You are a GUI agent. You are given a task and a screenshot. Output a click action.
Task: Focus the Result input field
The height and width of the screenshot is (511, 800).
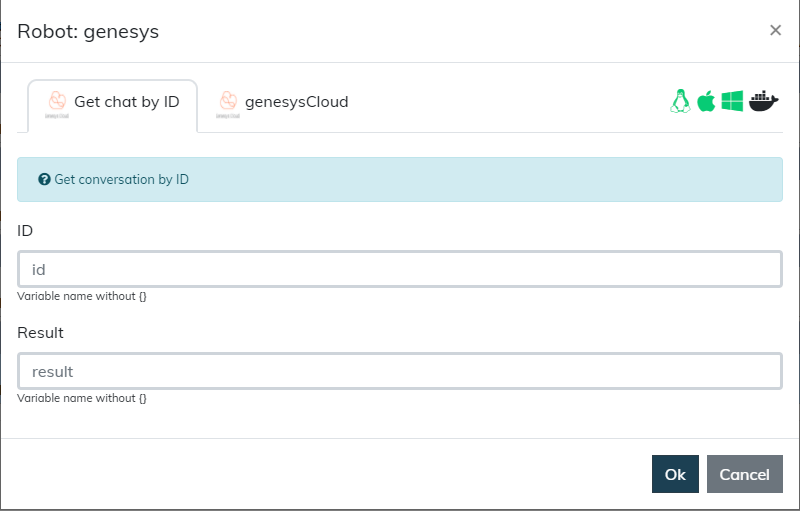pyautogui.click(x=400, y=371)
